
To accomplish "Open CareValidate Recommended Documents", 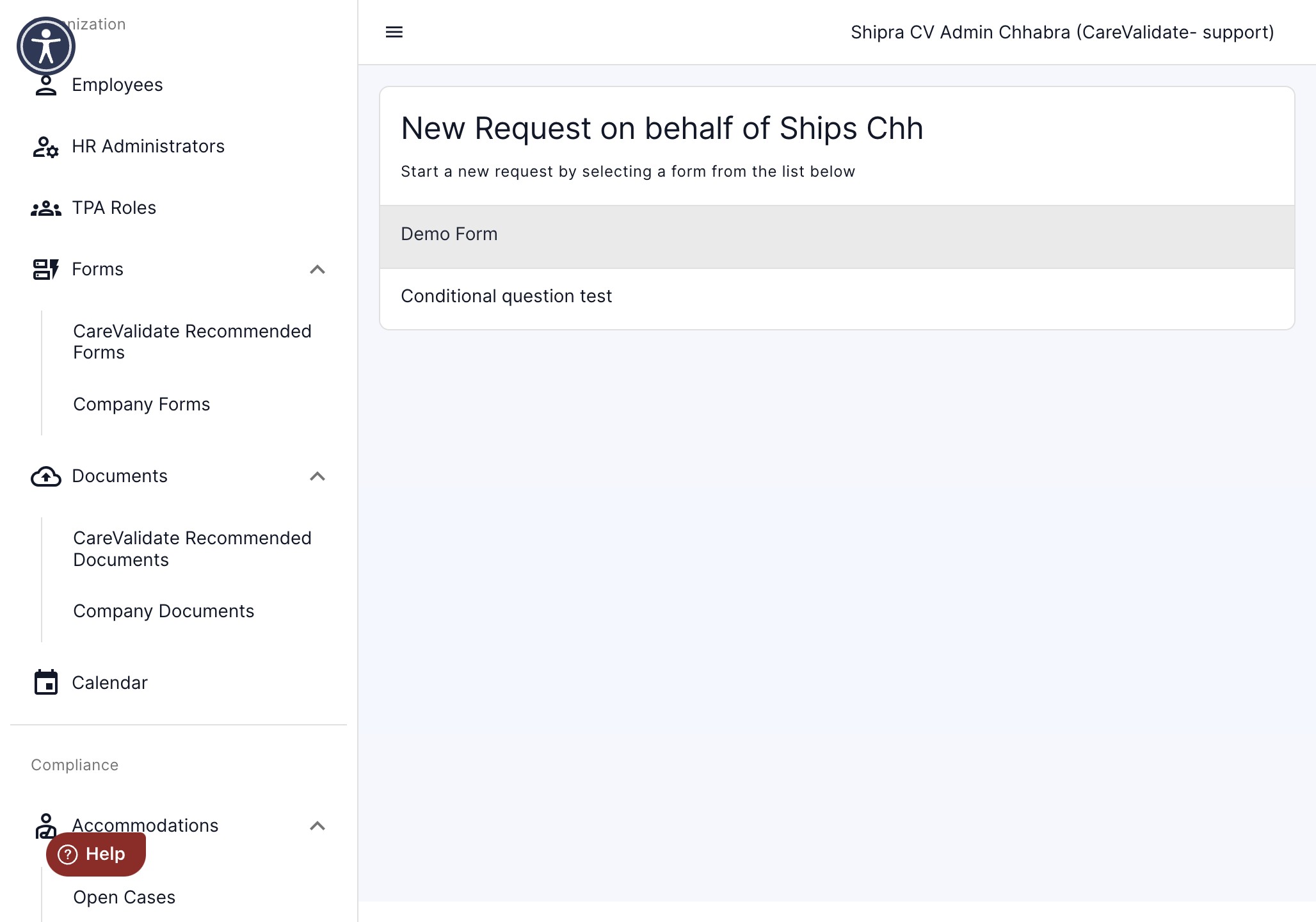I will 192,549.
